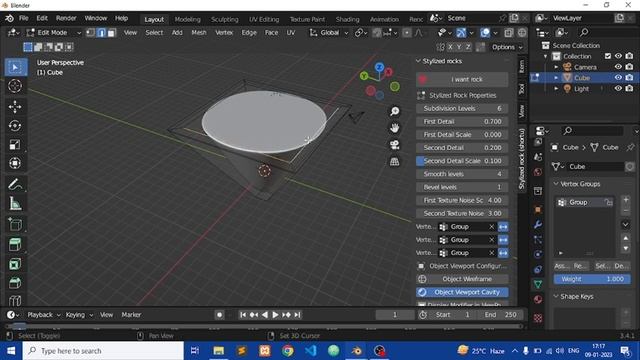Select the Rotate tool
The image size is (640, 360).
coord(15,126)
